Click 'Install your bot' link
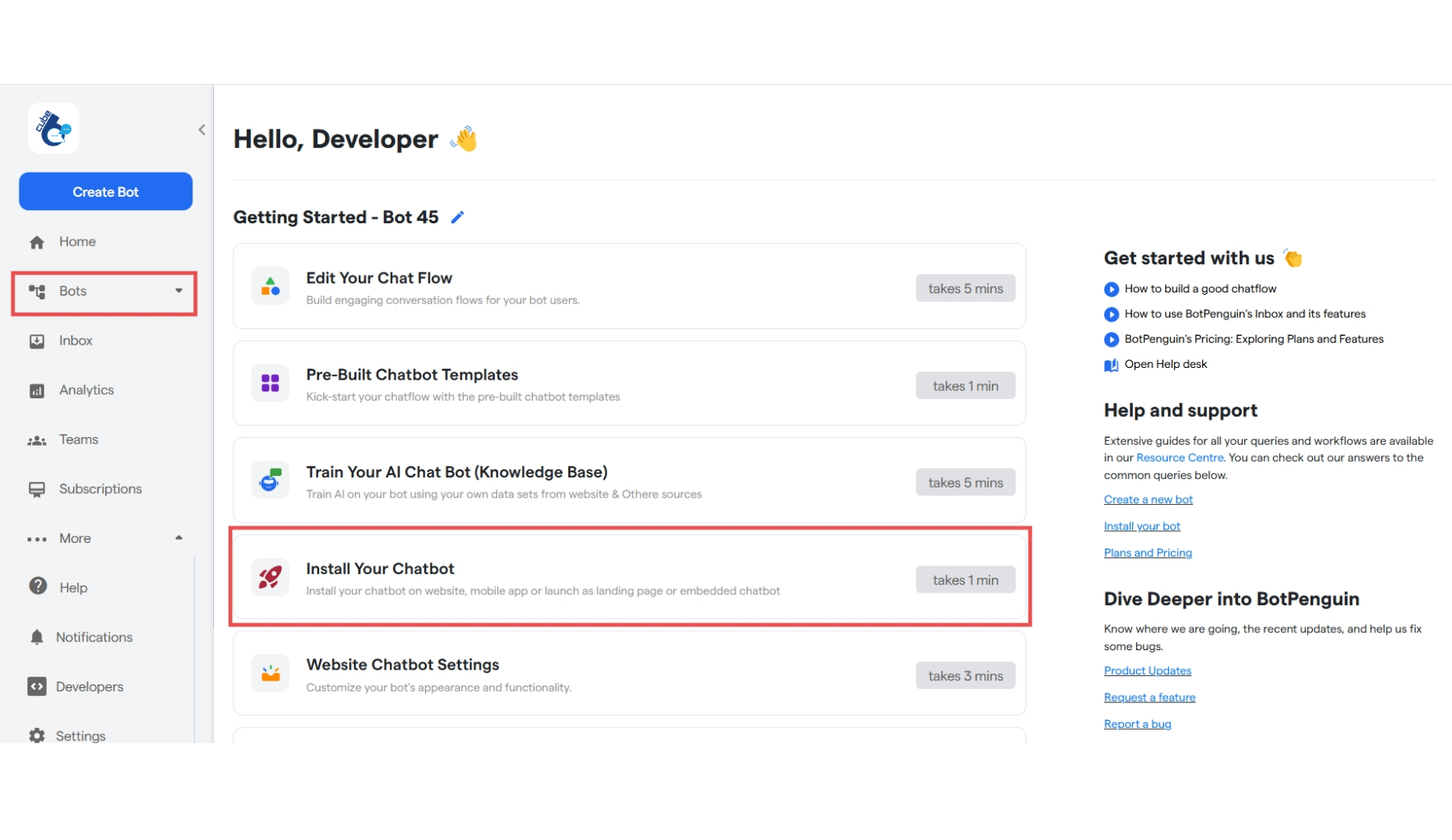Viewport: 1452px width, 840px height. (x=1142, y=526)
